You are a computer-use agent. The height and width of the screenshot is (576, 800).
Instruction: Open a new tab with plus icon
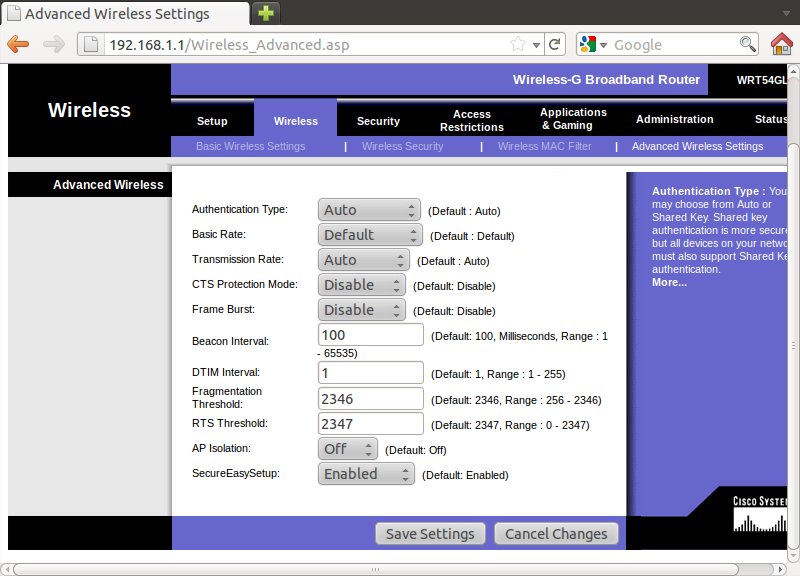[266, 13]
